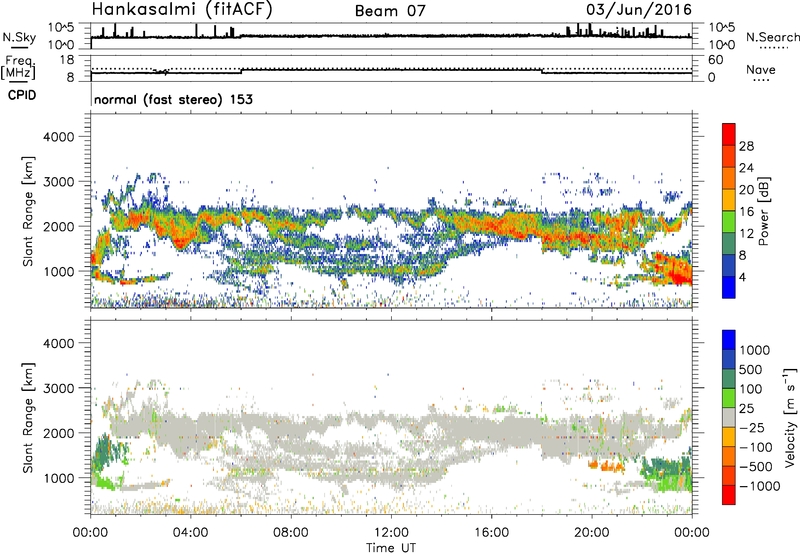The height and width of the screenshot is (554, 800).
Task: Select the N.Sky legend label
Action: coord(19,37)
